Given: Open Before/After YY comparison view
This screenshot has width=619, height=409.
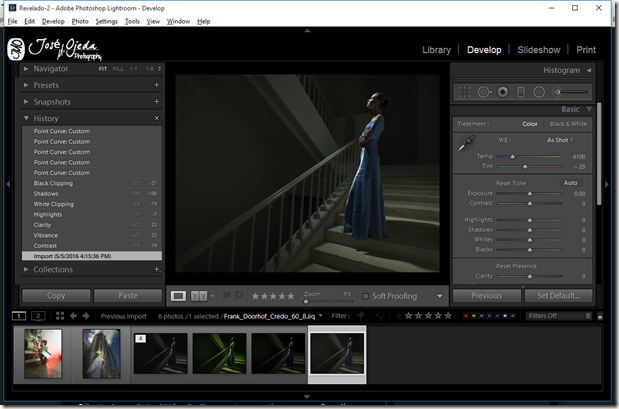Looking at the screenshot, I should pyautogui.click(x=199, y=296).
